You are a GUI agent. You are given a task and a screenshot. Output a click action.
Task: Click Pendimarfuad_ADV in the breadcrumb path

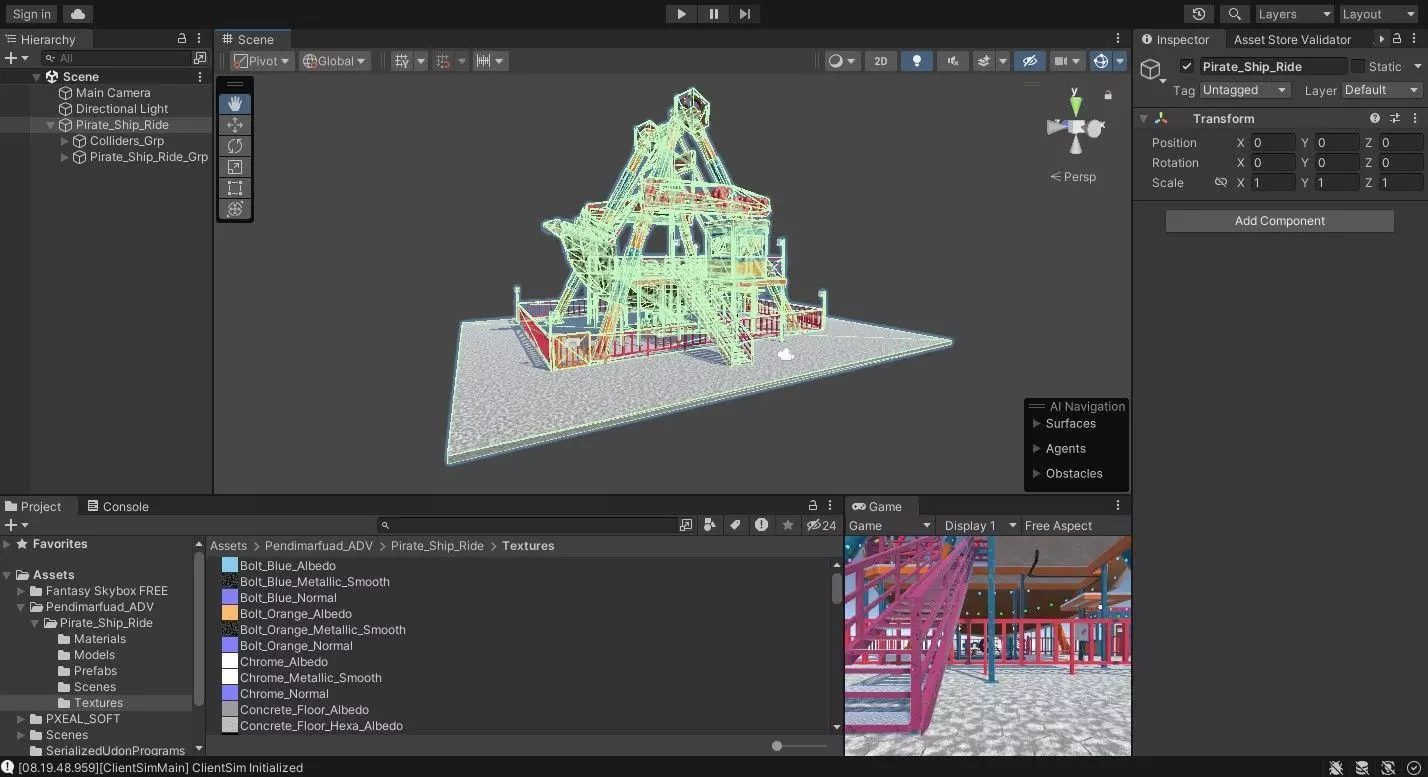[319, 546]
